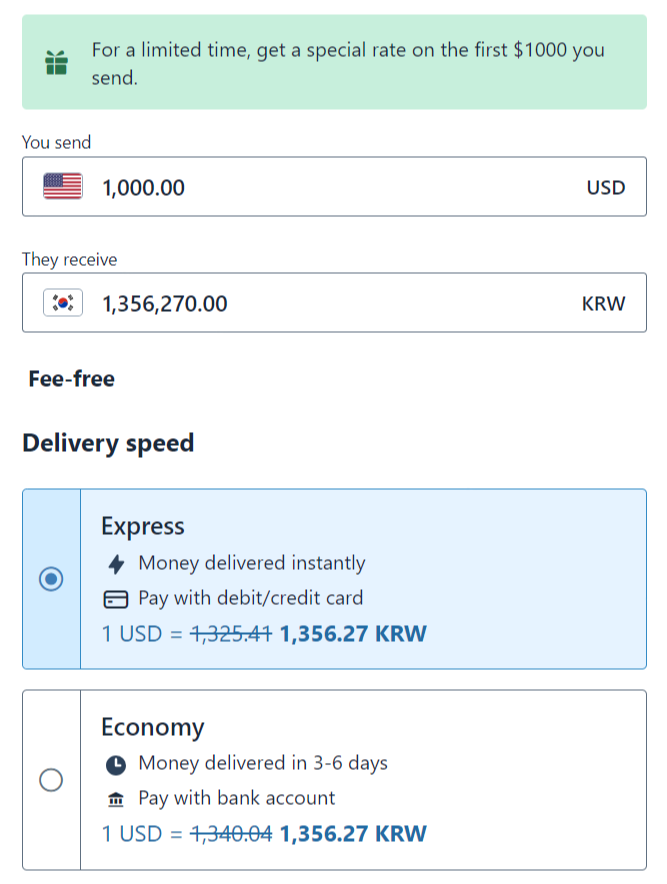Select the Express delivery radio button
The height and width of the screenshot is (884, 667).
[x=51, y=579]
